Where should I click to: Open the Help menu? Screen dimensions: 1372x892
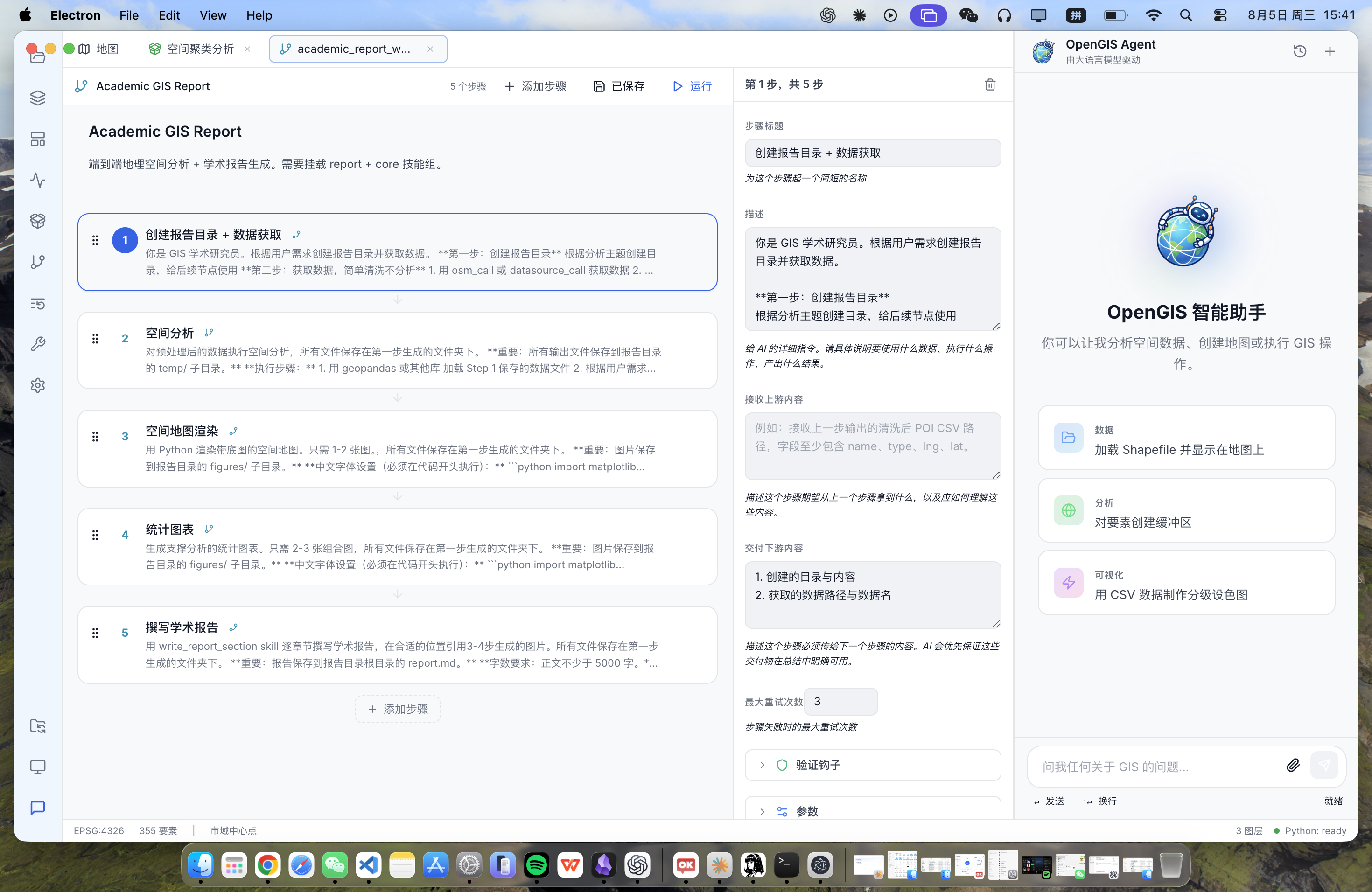[259, 15]
